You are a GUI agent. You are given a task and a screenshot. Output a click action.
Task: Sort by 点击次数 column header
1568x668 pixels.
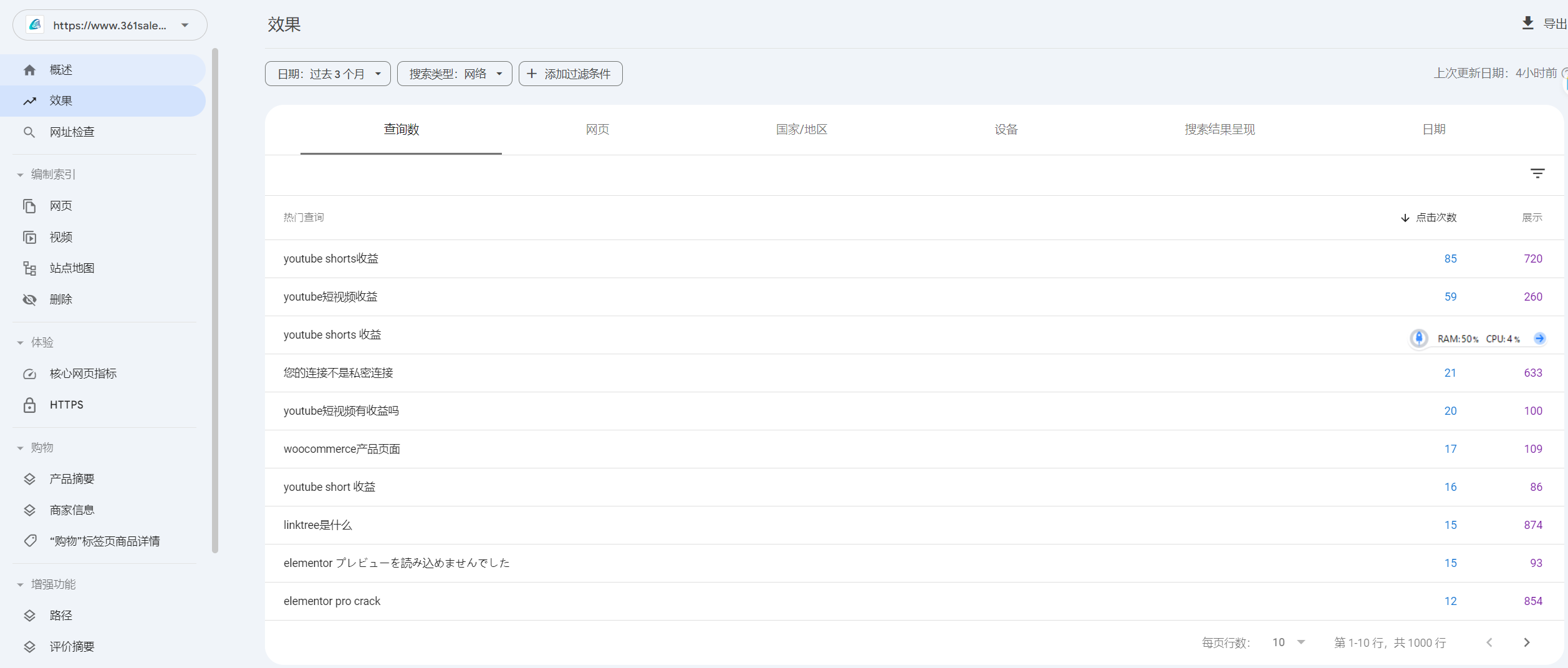[x=1435, y=218]
